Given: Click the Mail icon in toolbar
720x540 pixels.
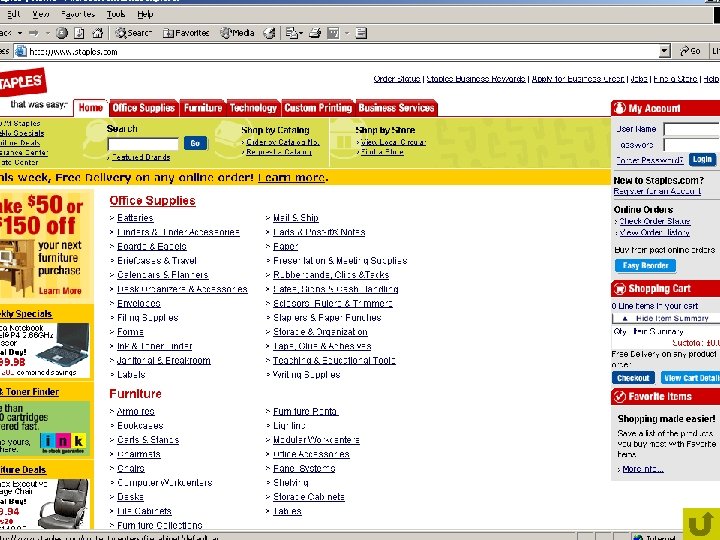Looking at the screenshot, I should tap(291, 33).
